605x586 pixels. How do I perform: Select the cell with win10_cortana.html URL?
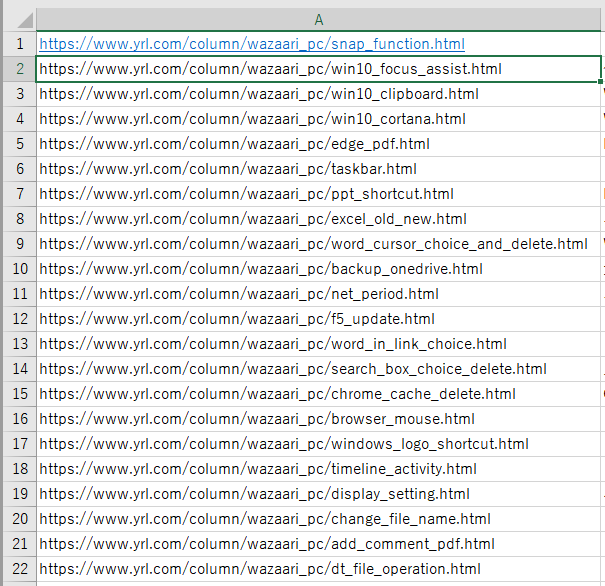(x=319, y=119)
